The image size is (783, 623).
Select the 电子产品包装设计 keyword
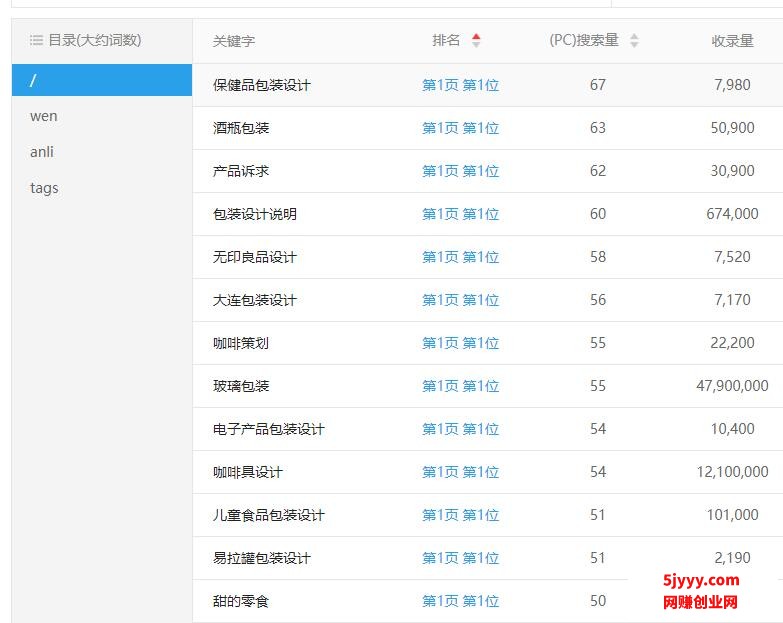tap(269, 429)
